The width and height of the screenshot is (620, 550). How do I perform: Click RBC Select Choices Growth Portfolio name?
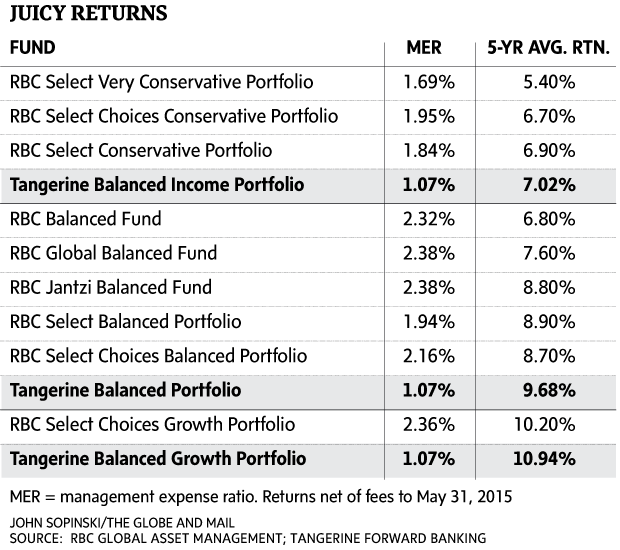[152, 425]
